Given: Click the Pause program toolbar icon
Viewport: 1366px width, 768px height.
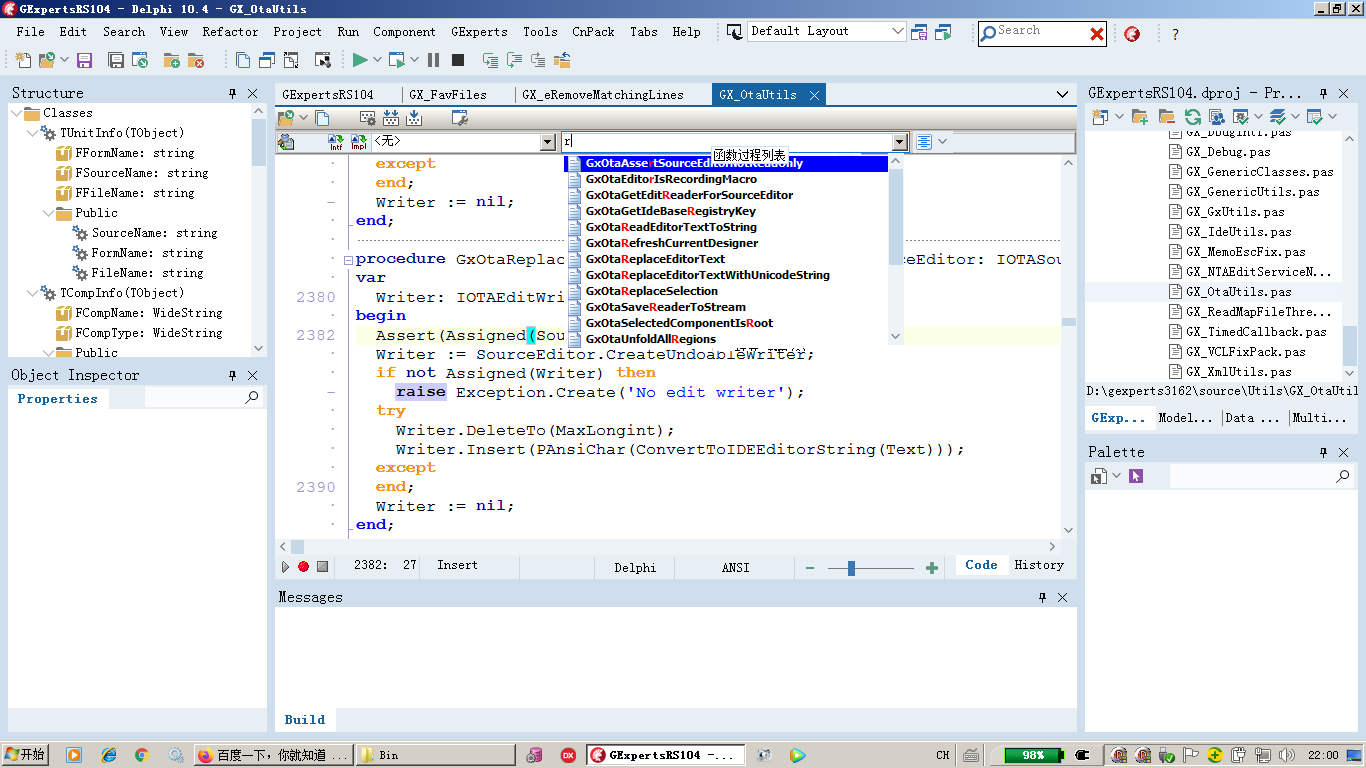Looking at the screenshot, I should pos(433,60).
